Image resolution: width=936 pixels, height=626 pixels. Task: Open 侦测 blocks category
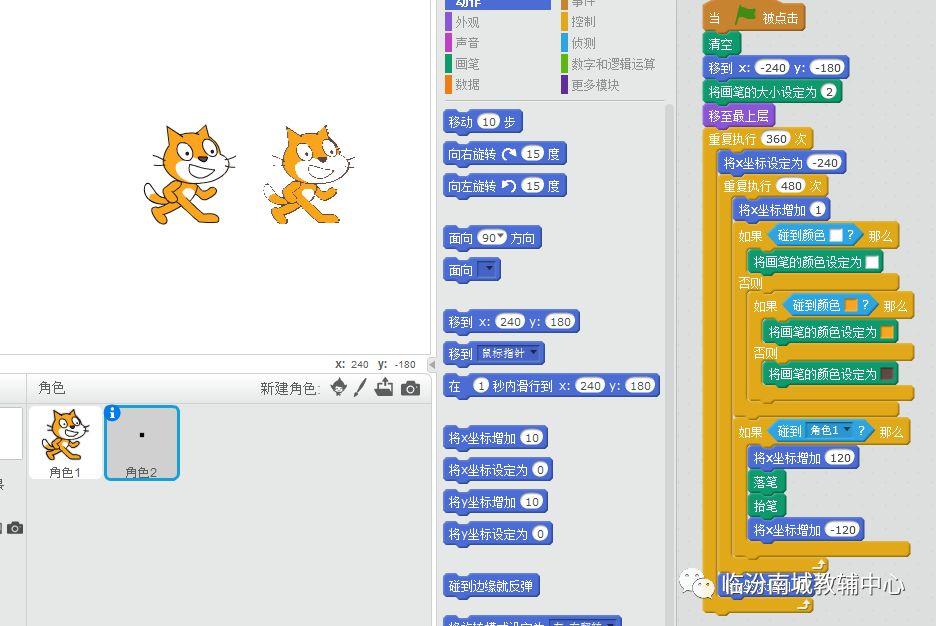583,43
